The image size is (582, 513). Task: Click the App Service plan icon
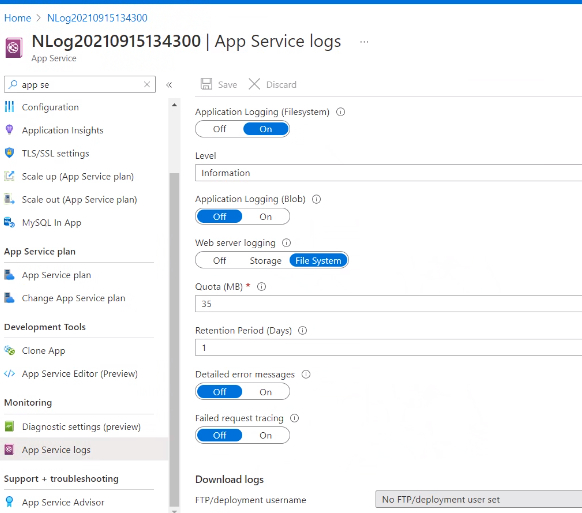click(9, 275)
